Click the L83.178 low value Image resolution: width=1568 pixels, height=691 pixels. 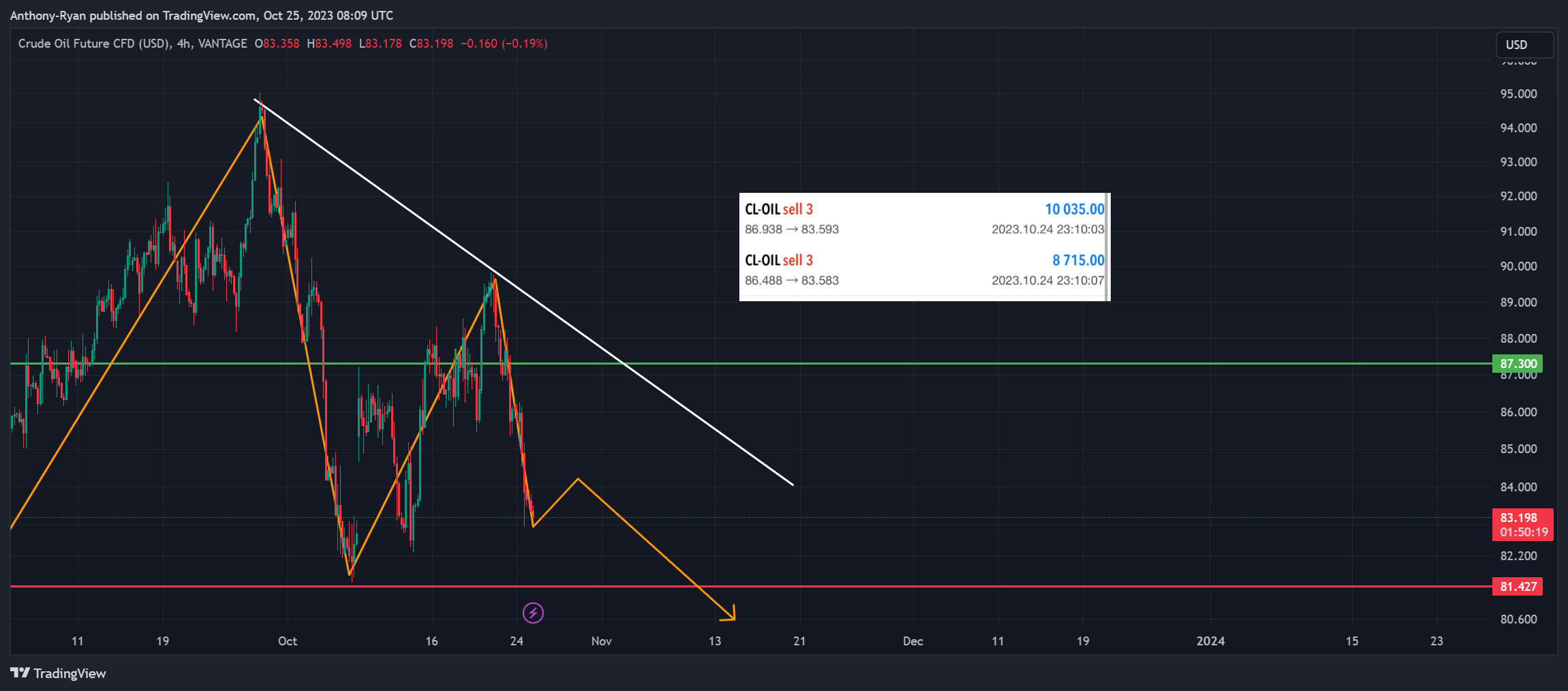(380, 44)
